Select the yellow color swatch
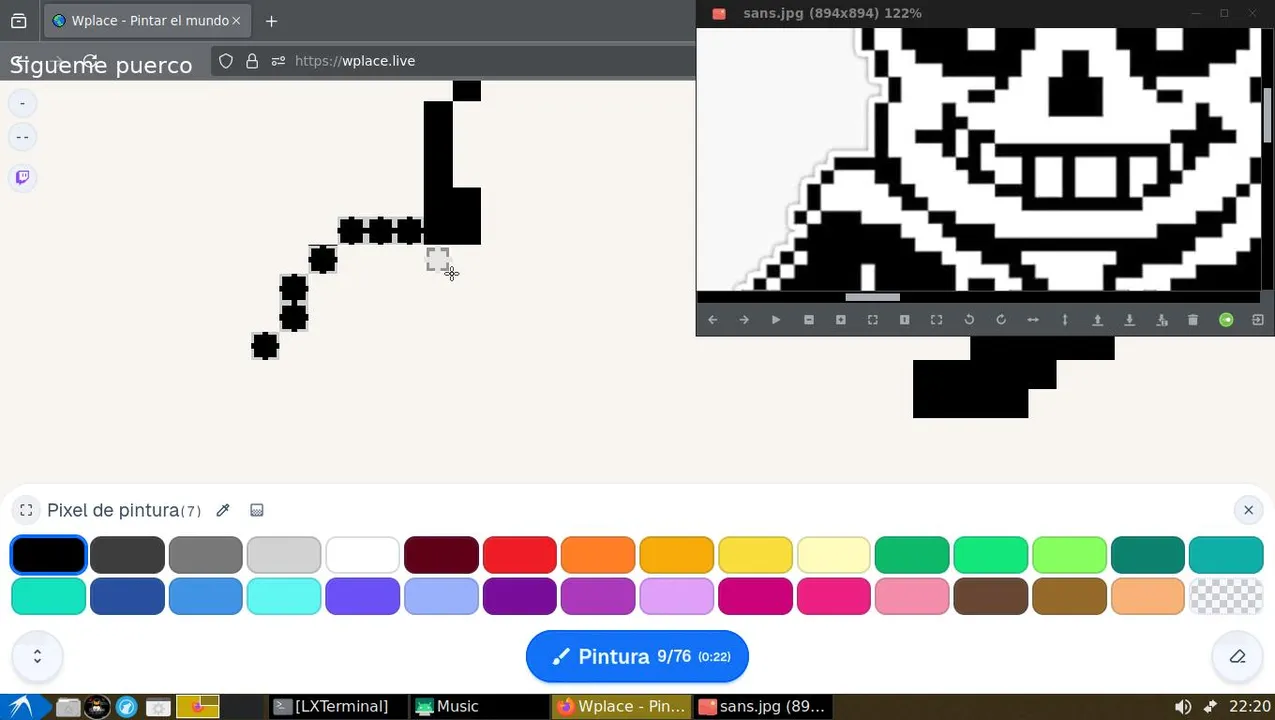This screenshot has height=720, width=1275. pos(755,554)
